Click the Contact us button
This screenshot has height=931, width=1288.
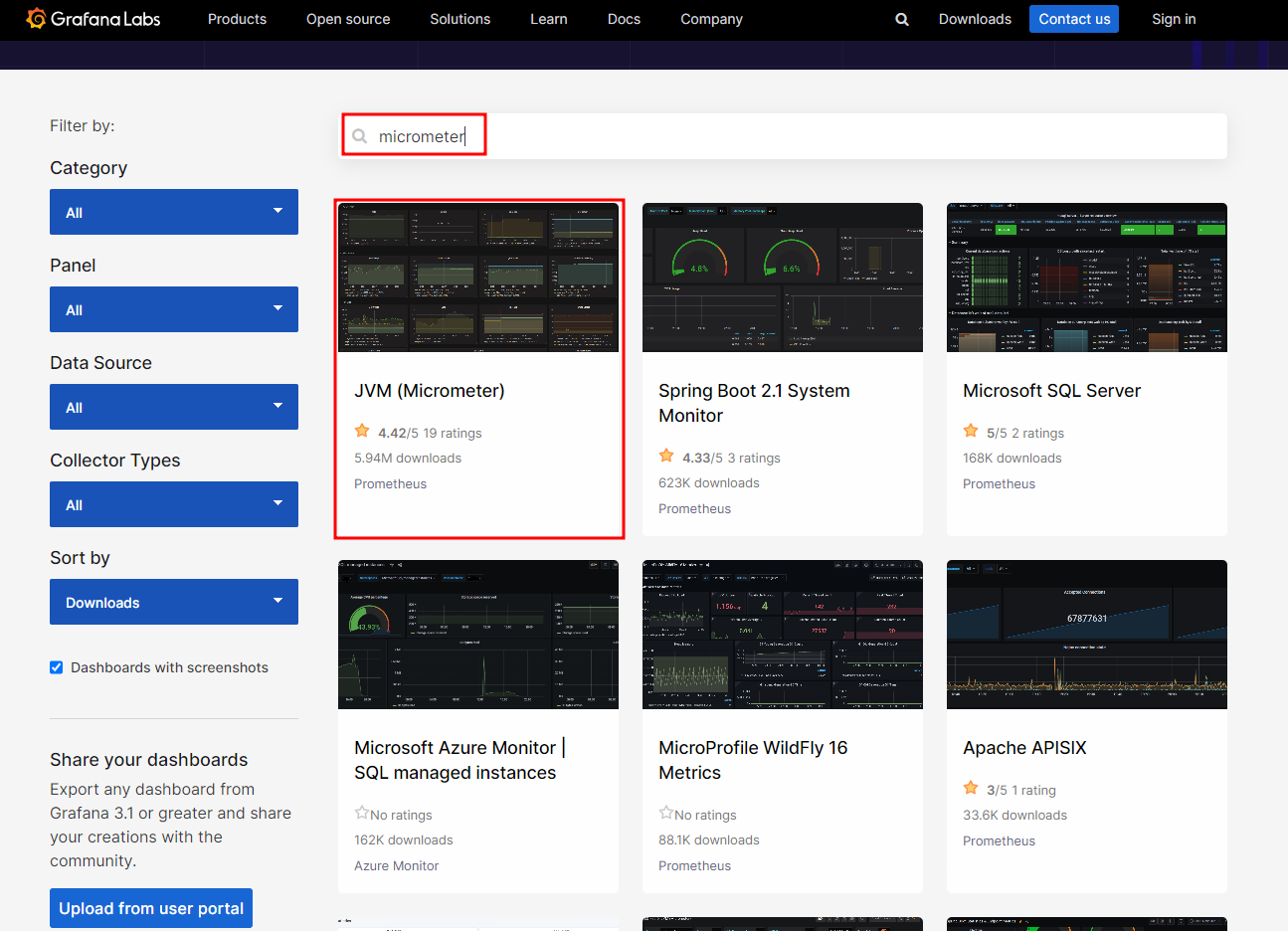point(1074,19)
